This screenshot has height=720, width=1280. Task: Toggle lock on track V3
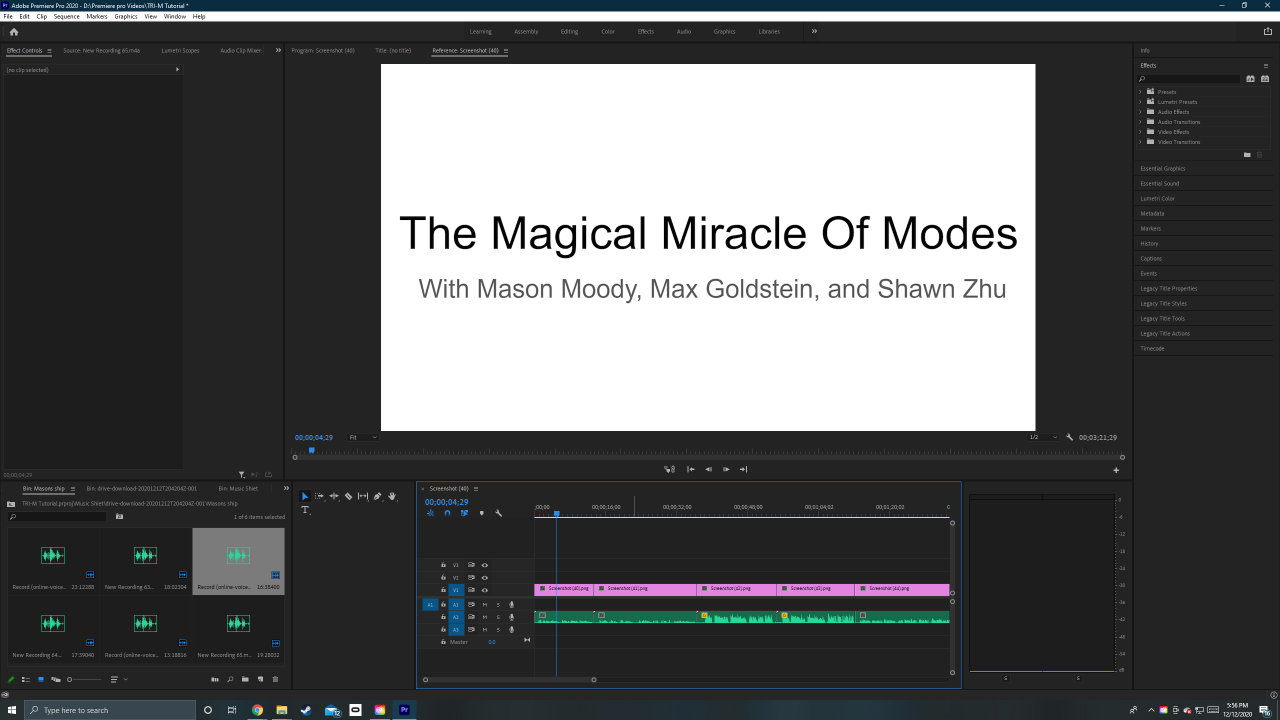(x=443, y=565)
